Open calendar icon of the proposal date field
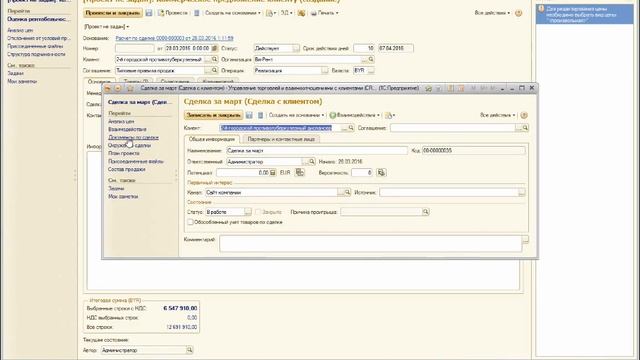 [214, 48]
